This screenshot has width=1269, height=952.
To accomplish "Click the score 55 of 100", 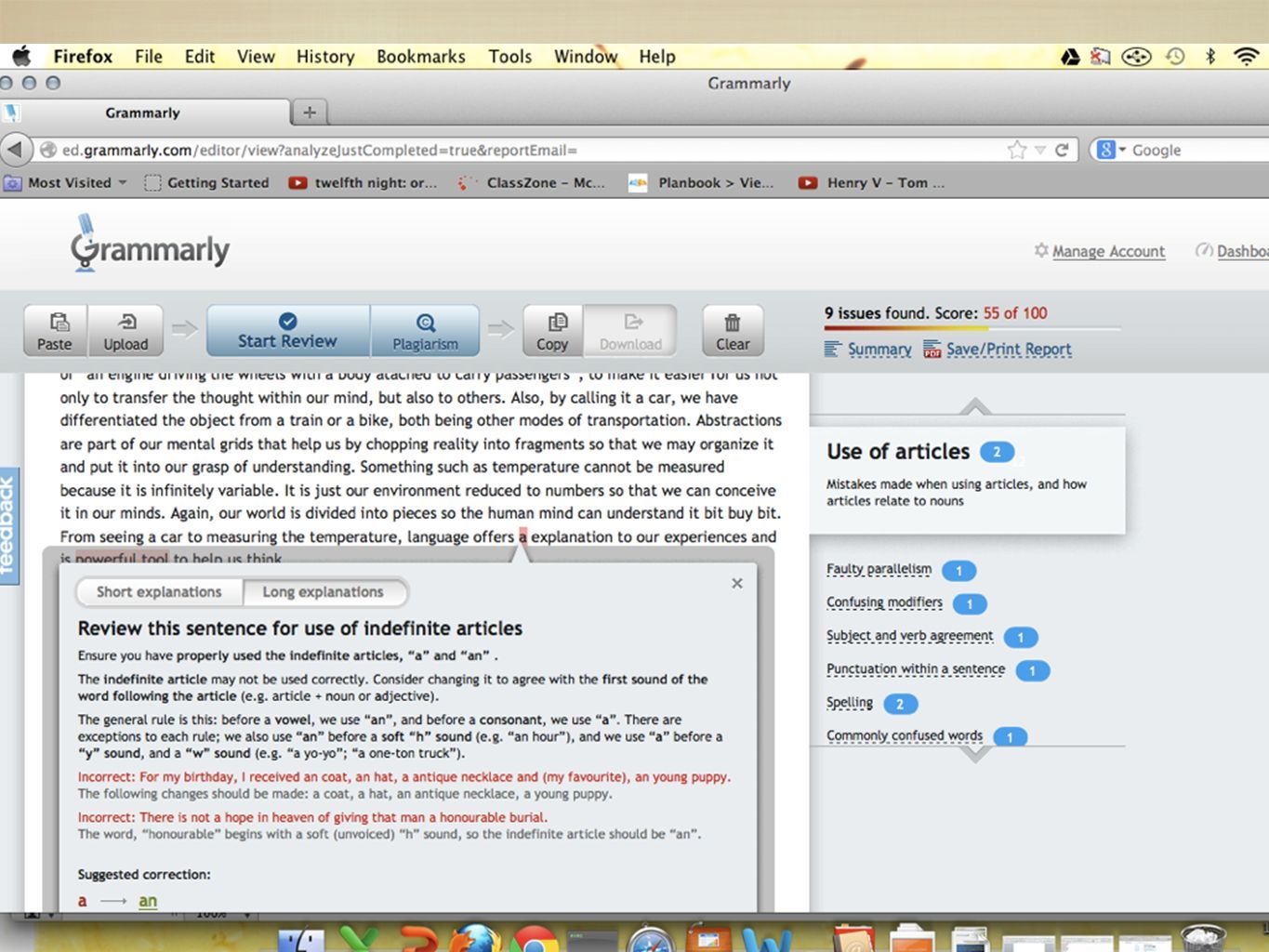I will click(1015, 313).
